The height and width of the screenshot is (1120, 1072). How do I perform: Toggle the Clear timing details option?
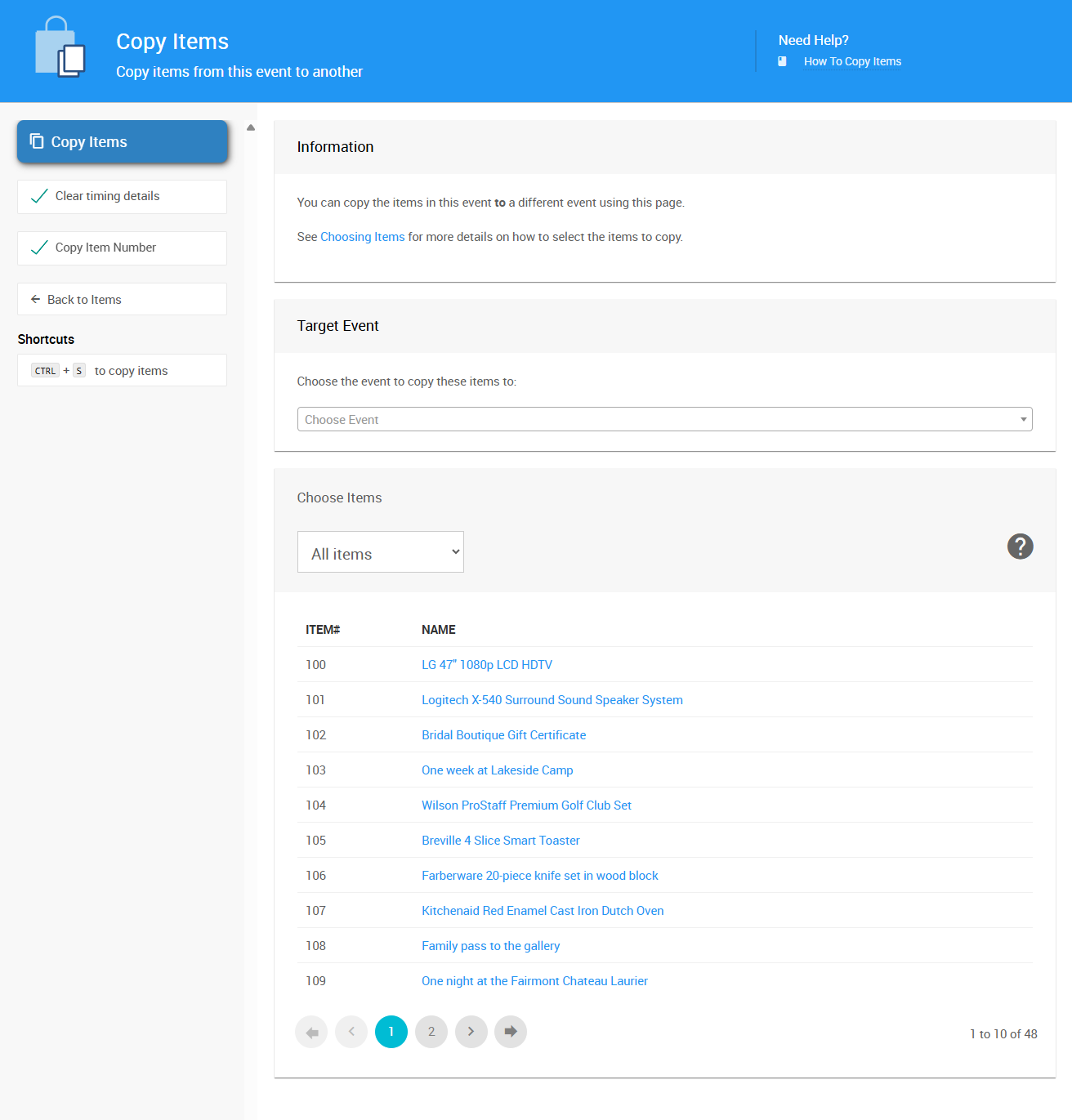point(122,197)
